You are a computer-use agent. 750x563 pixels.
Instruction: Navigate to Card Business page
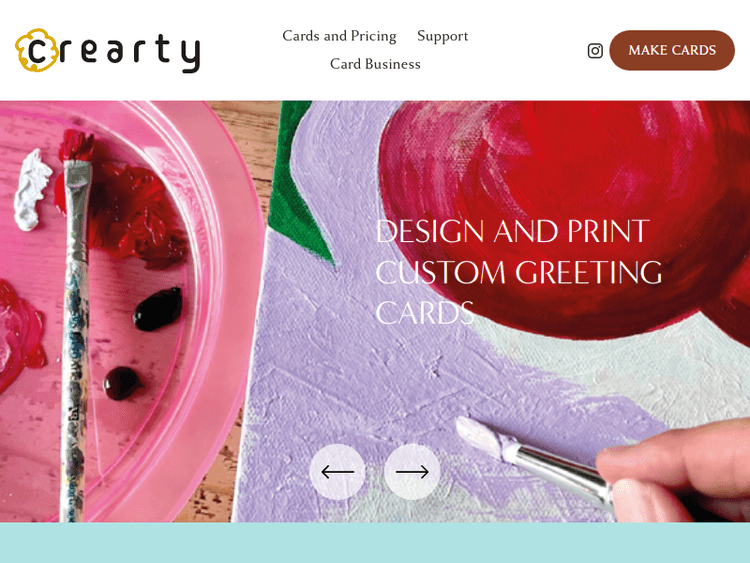tap(375, 64)
